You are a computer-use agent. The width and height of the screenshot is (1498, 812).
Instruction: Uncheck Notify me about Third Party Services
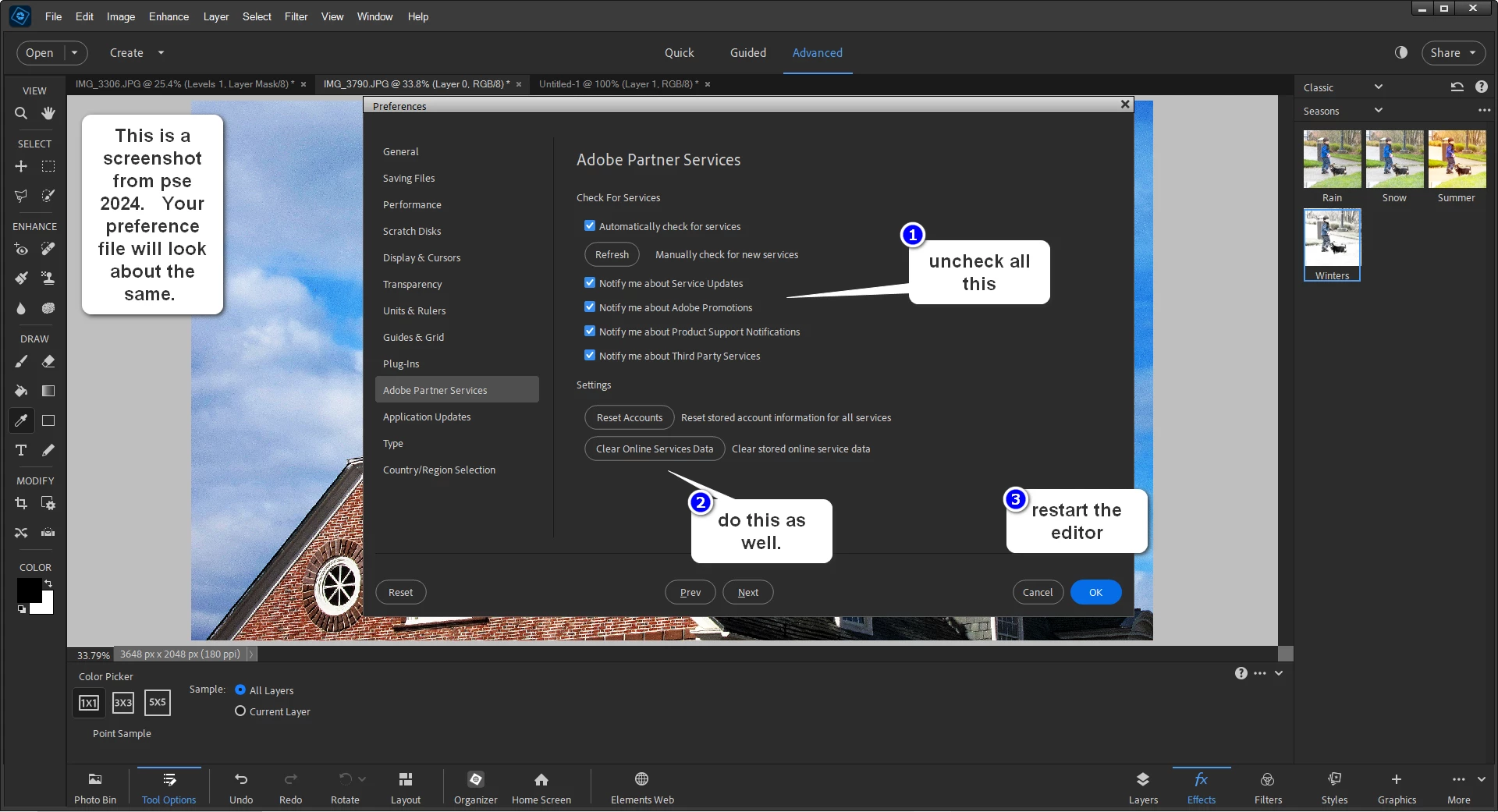[x=590, y=356]
